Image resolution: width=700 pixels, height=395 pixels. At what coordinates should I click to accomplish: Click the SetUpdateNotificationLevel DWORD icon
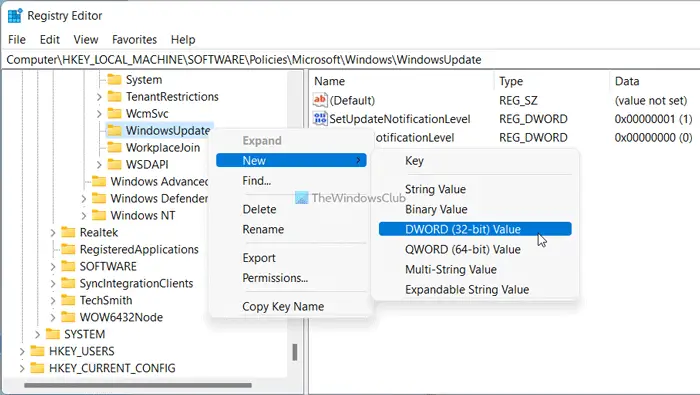(x=320, y=119)
